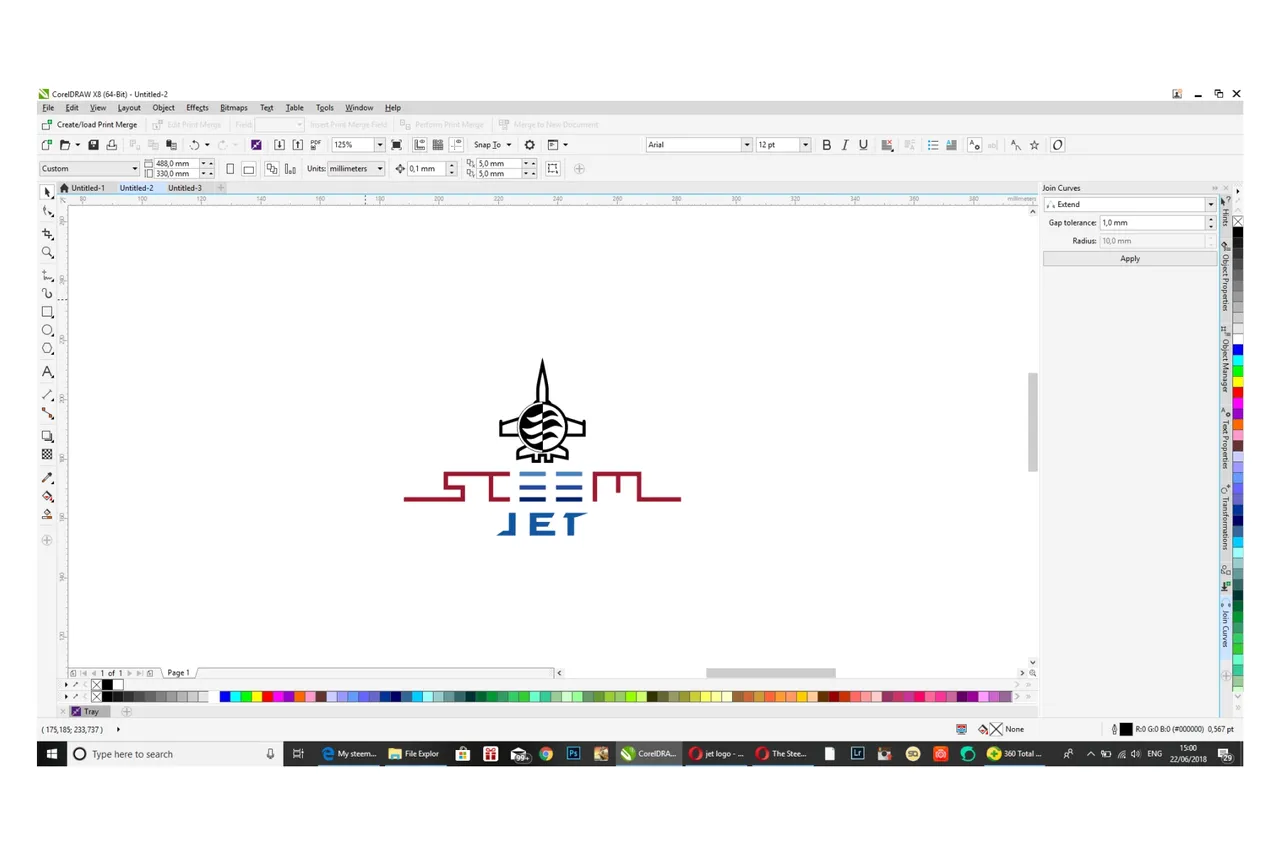This screenshot has width=1280, height=854.
Task: Toggle bulleted list formatting
Action: click(933, 145)
